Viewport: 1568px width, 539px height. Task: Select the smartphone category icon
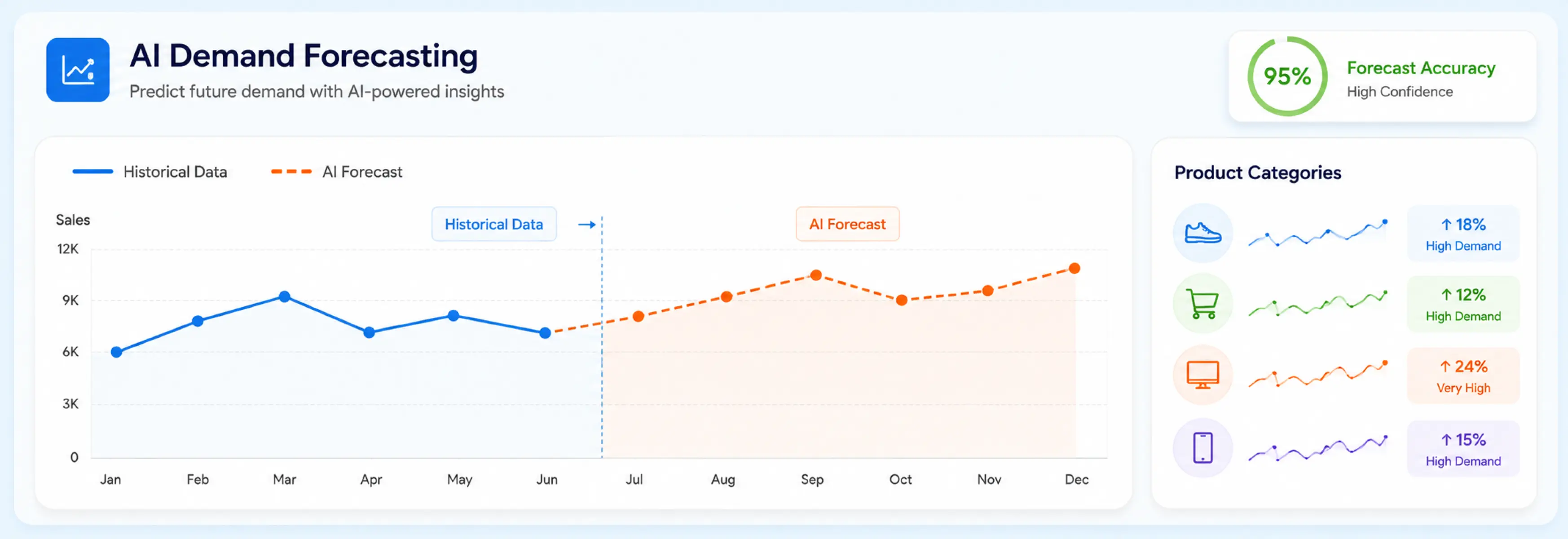(1203, 448)
